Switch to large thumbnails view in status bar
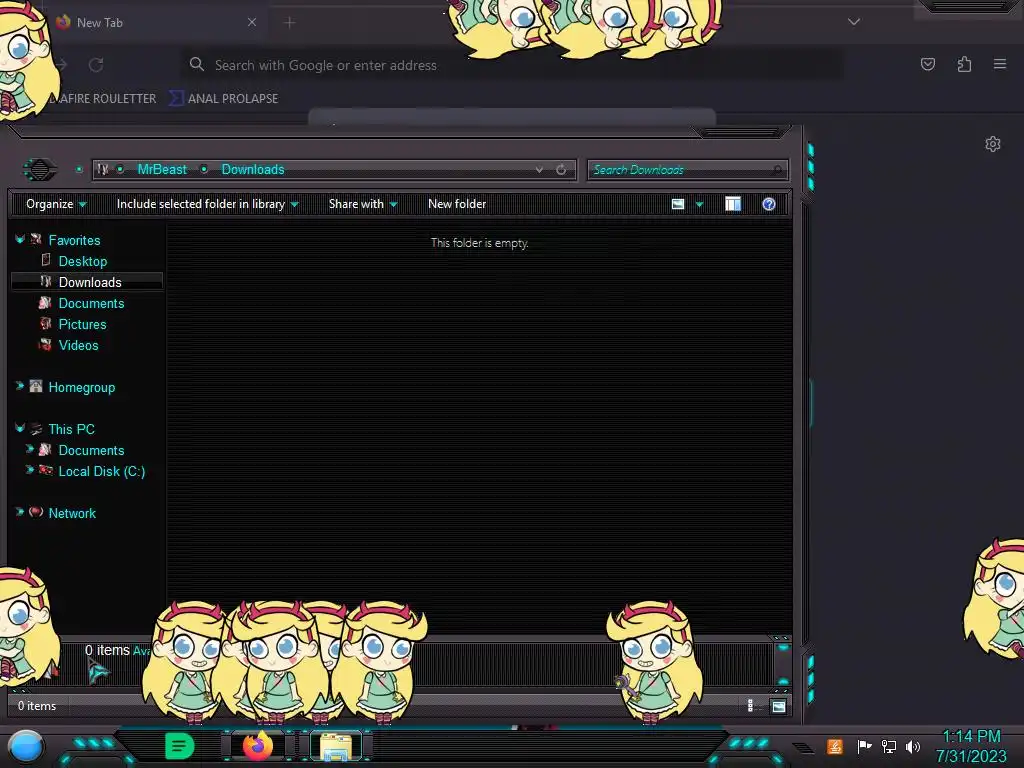Viewport: 1024px width, 768px height. click(778, 706)
